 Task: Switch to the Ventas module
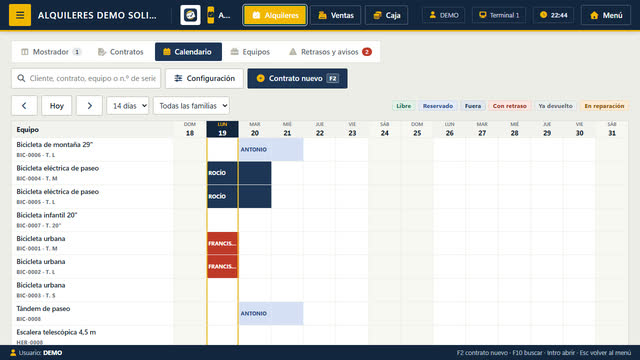coord(336,15)
